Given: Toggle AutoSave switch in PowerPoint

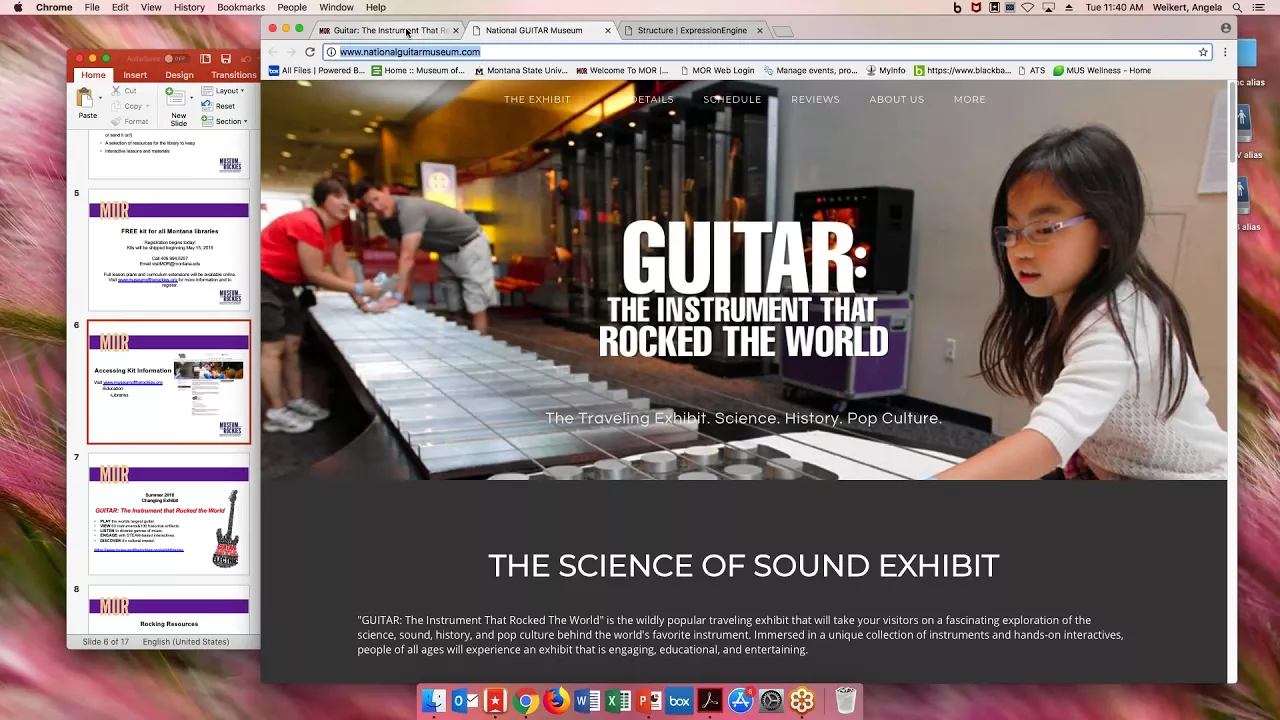Looking at the screenshot, I should click(x=176, y=59).
